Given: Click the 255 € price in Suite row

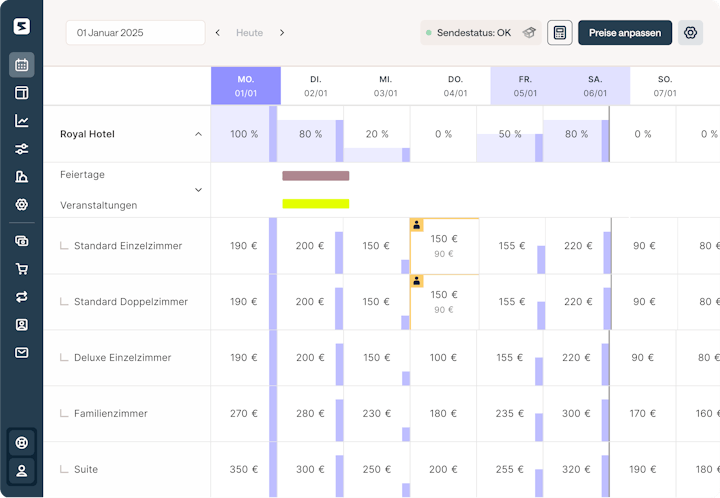Looking at the screenshot, I should pyautogui.click(x=510, y=469).
